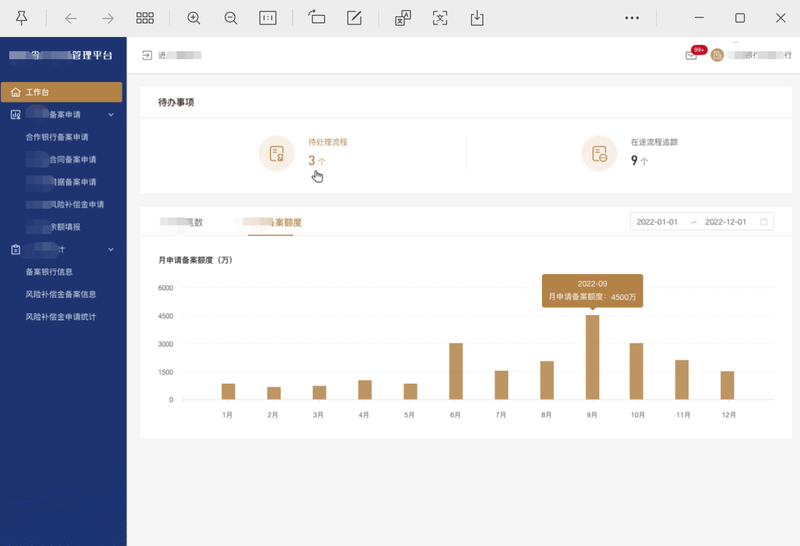Viewport: 800px width, 546px height.
Task: Open the edit image tool
Action: pyautogui.click(x=354, y=18)
